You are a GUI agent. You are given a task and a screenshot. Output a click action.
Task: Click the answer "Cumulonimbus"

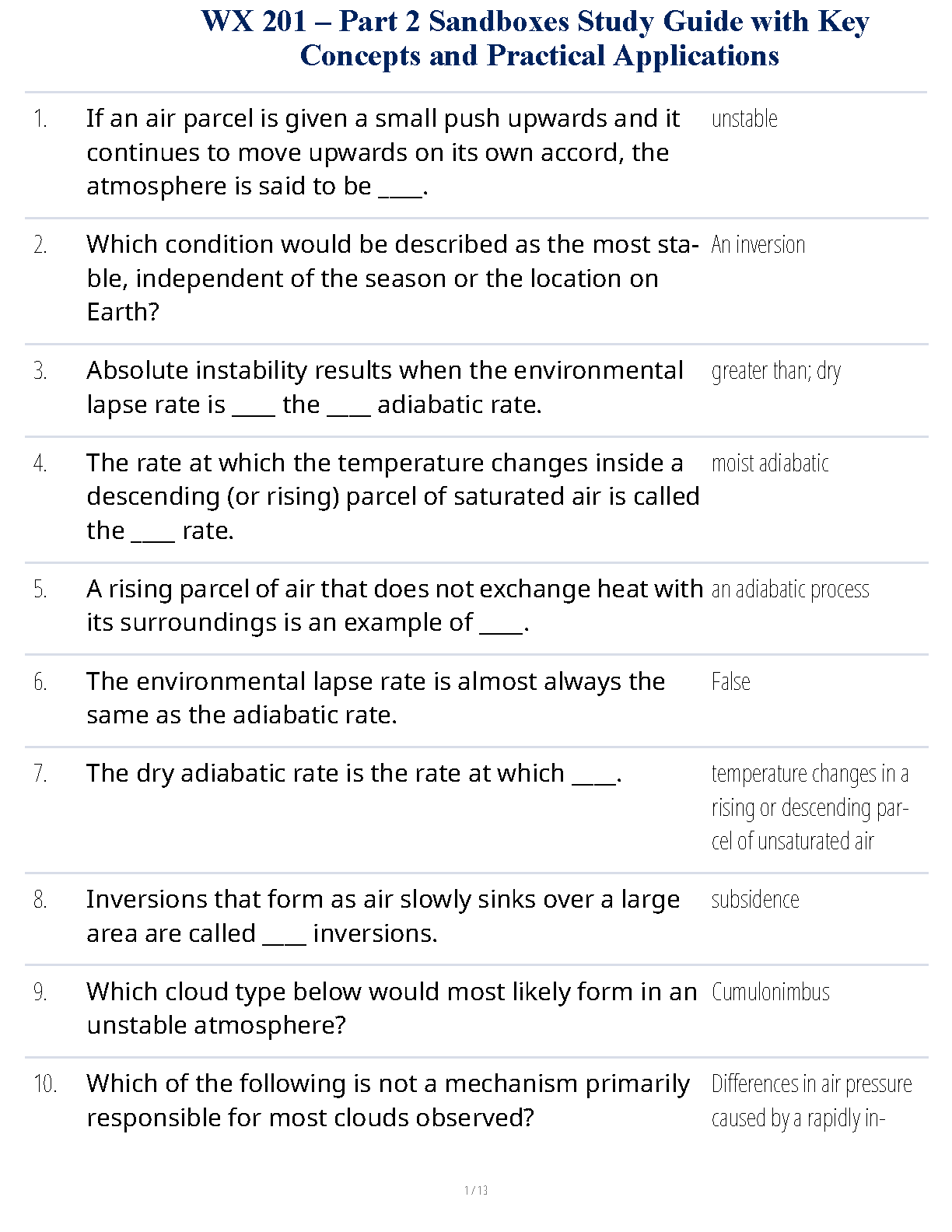click(x=770, y=992)
